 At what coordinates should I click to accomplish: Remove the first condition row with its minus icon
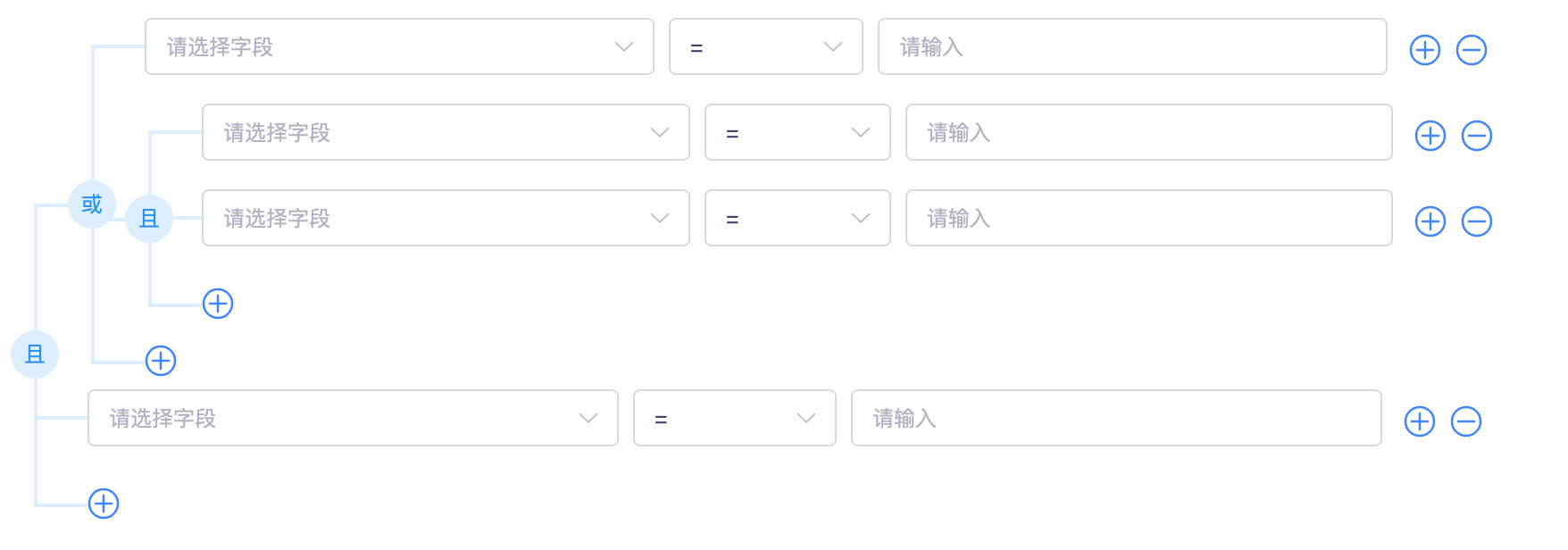click(x=1472, y=50)
